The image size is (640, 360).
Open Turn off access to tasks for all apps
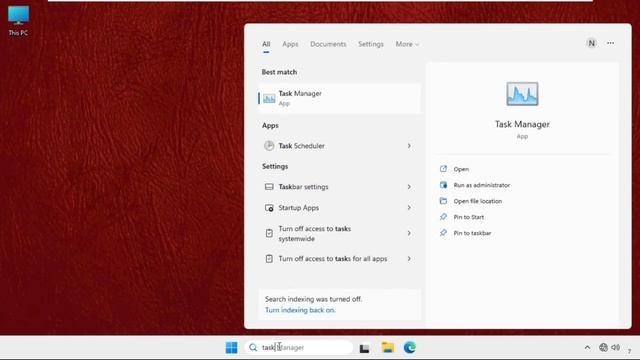coord(339,259)
